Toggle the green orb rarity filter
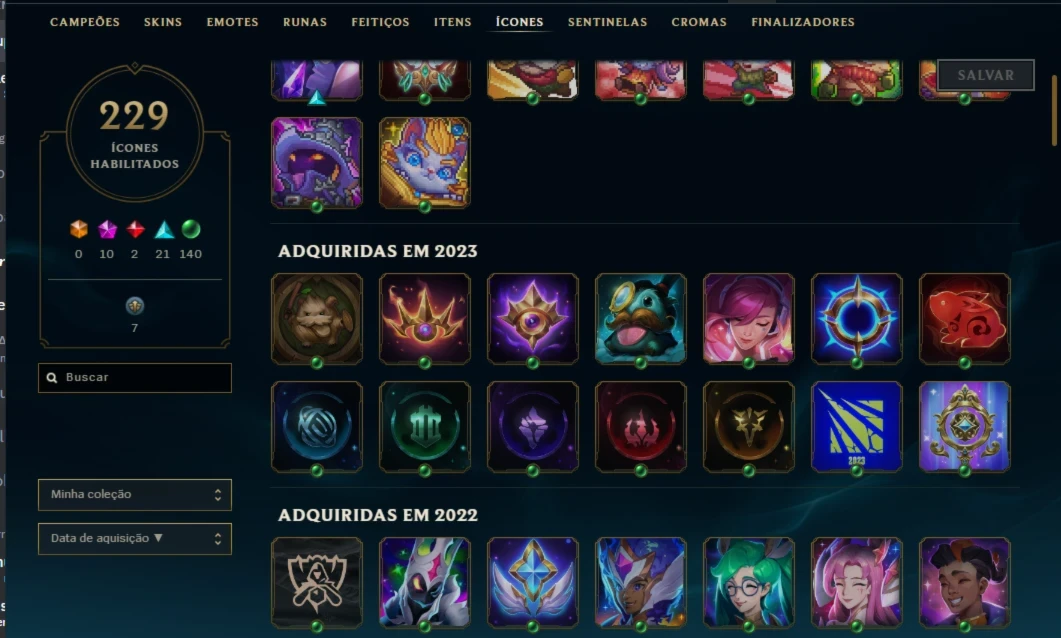The height and width of the screenshot is (638, 1061). 191,229
